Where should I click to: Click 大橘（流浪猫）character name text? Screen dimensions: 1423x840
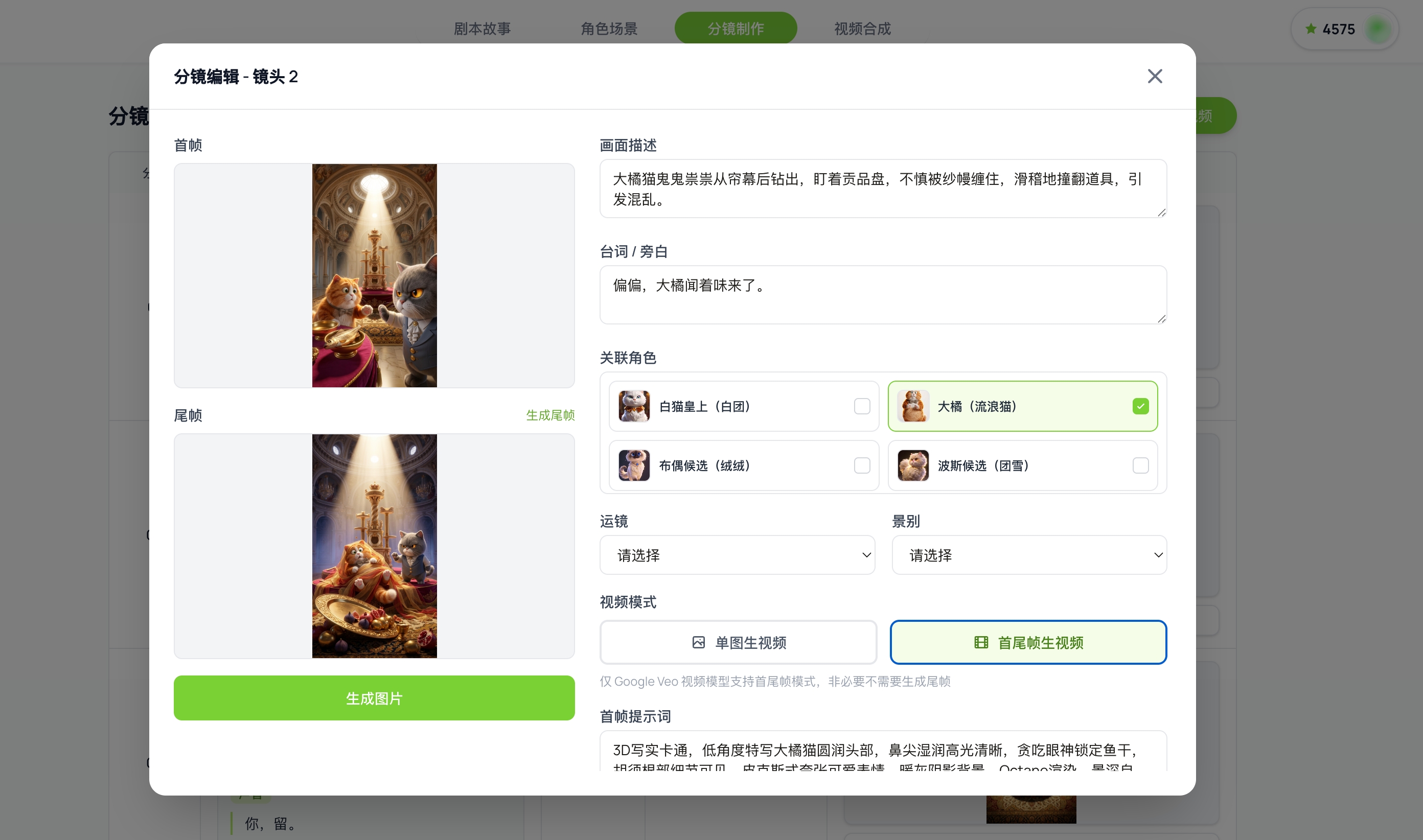pyautogui.click(x=977, y=406)
